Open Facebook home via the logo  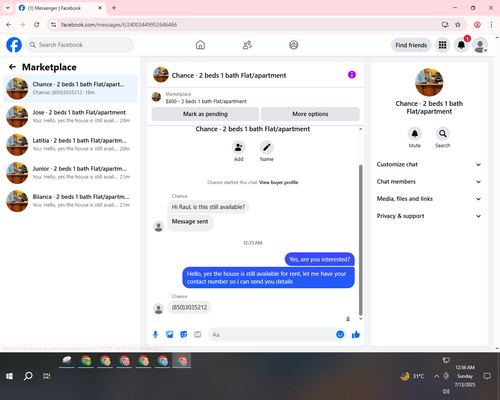click(14, 45)
